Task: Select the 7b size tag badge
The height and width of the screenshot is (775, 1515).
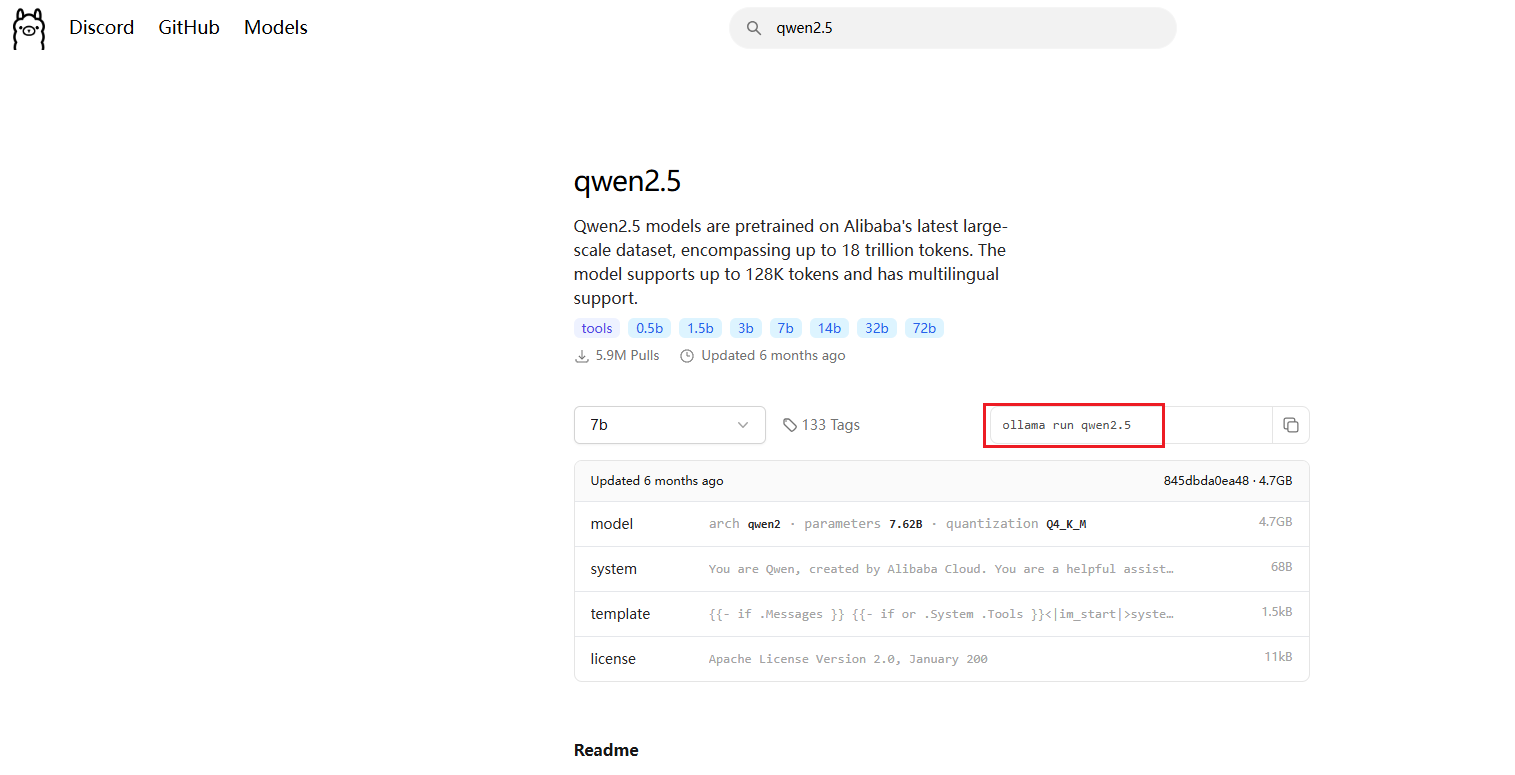Action: (786, 328)
